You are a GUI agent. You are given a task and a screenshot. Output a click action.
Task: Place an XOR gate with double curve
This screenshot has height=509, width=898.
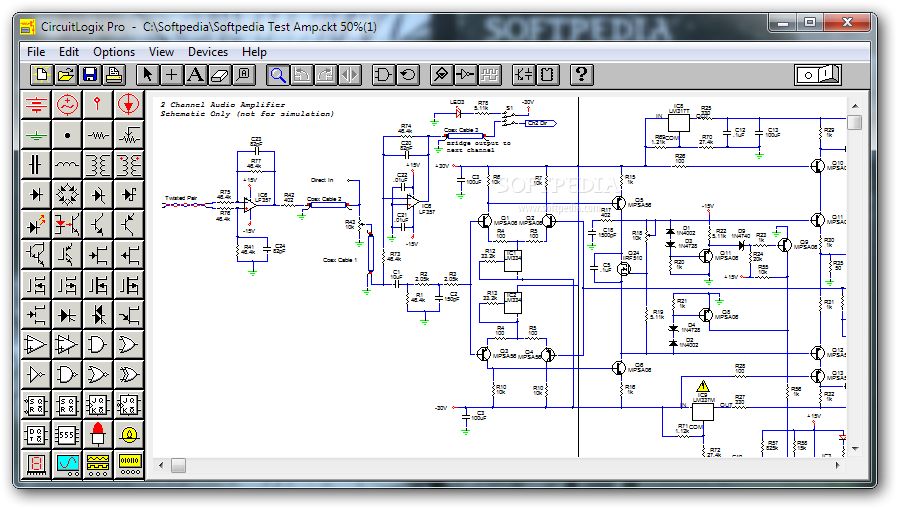coord(128,375)
